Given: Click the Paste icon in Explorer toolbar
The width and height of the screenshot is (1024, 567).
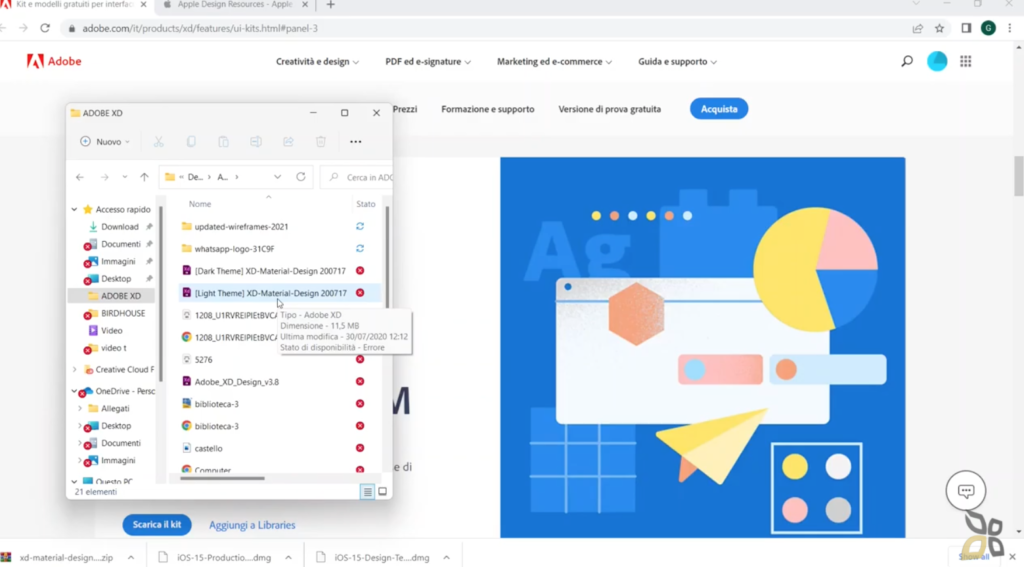Looking at the screenshot, I should pyautogui.click(x=223, y=142).
